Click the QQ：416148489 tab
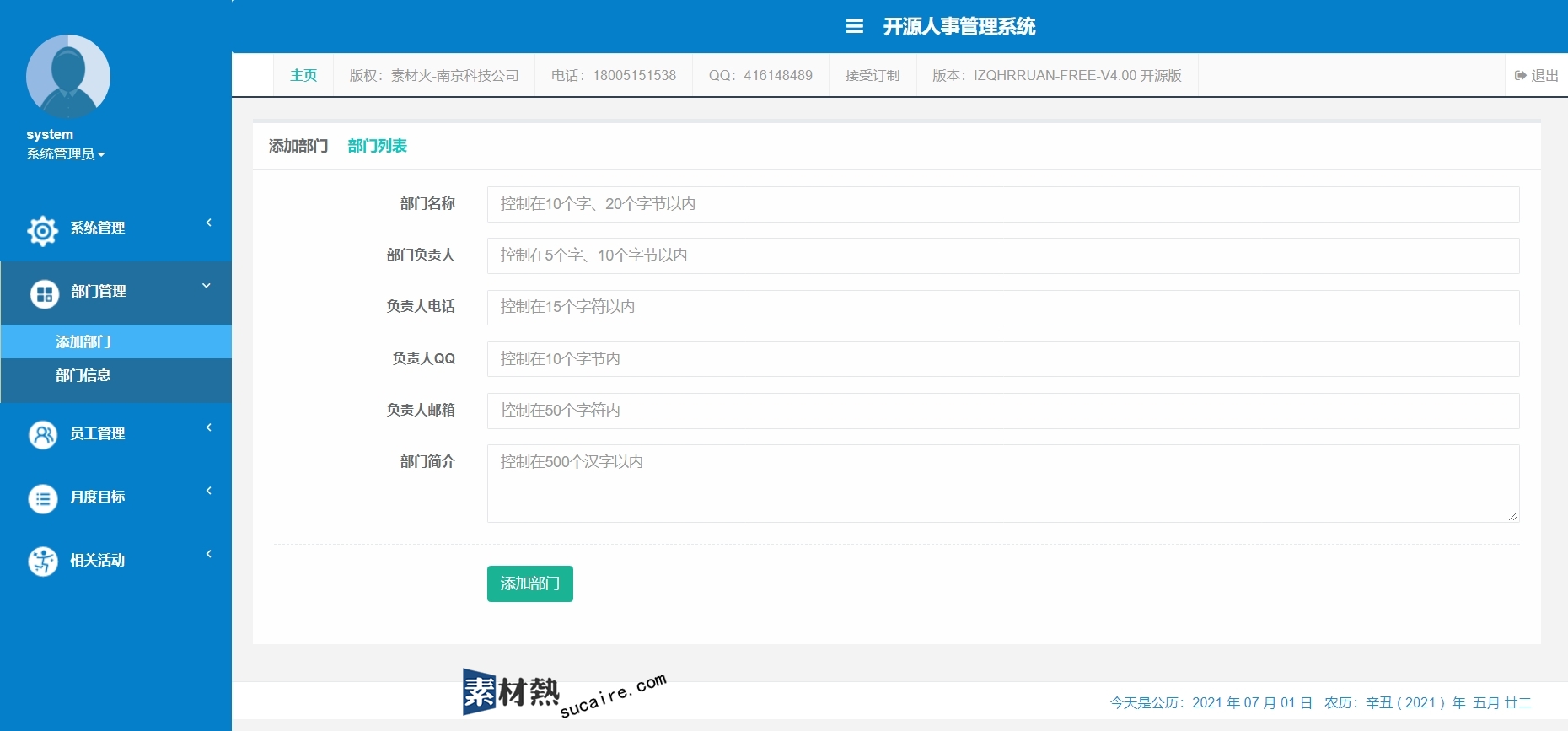This screenshot has width=1568, height=731. point(760,75)
